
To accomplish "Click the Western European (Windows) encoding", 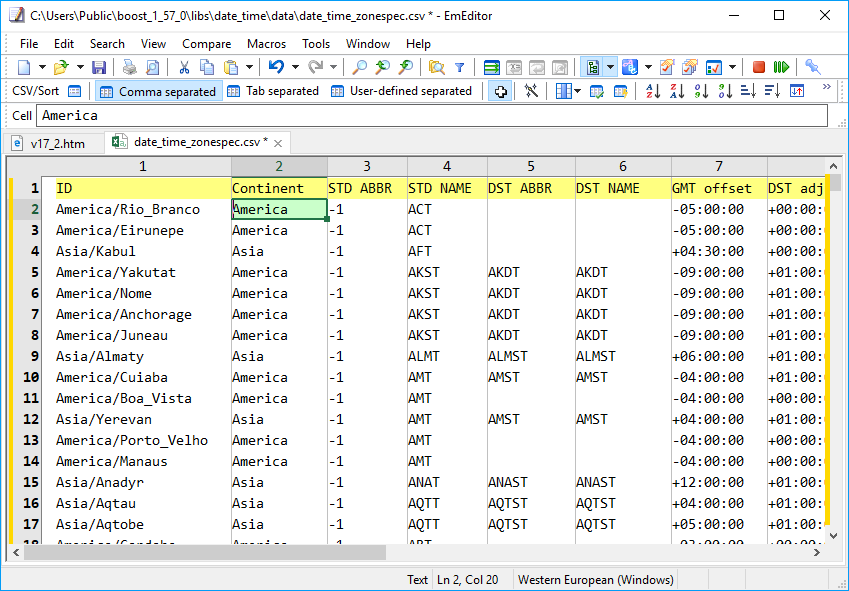I will [x=595, y=579].
